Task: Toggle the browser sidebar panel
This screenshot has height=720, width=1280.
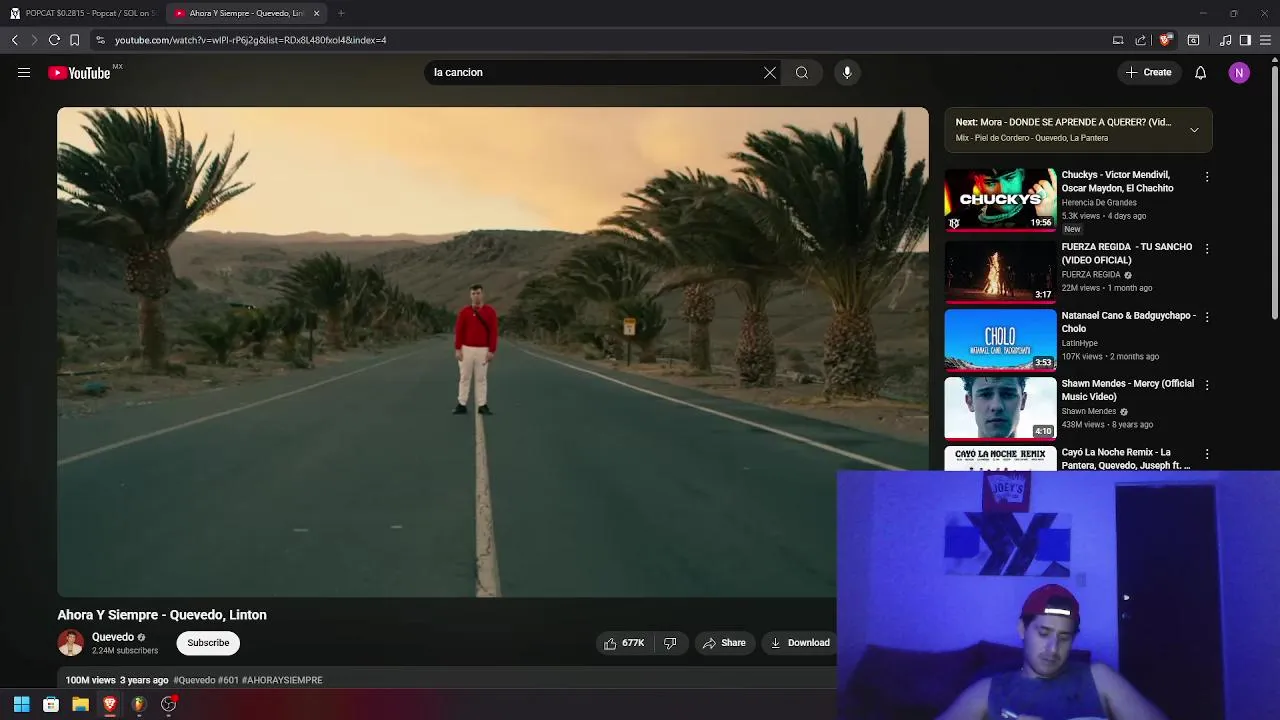Action: [1245, 40]
